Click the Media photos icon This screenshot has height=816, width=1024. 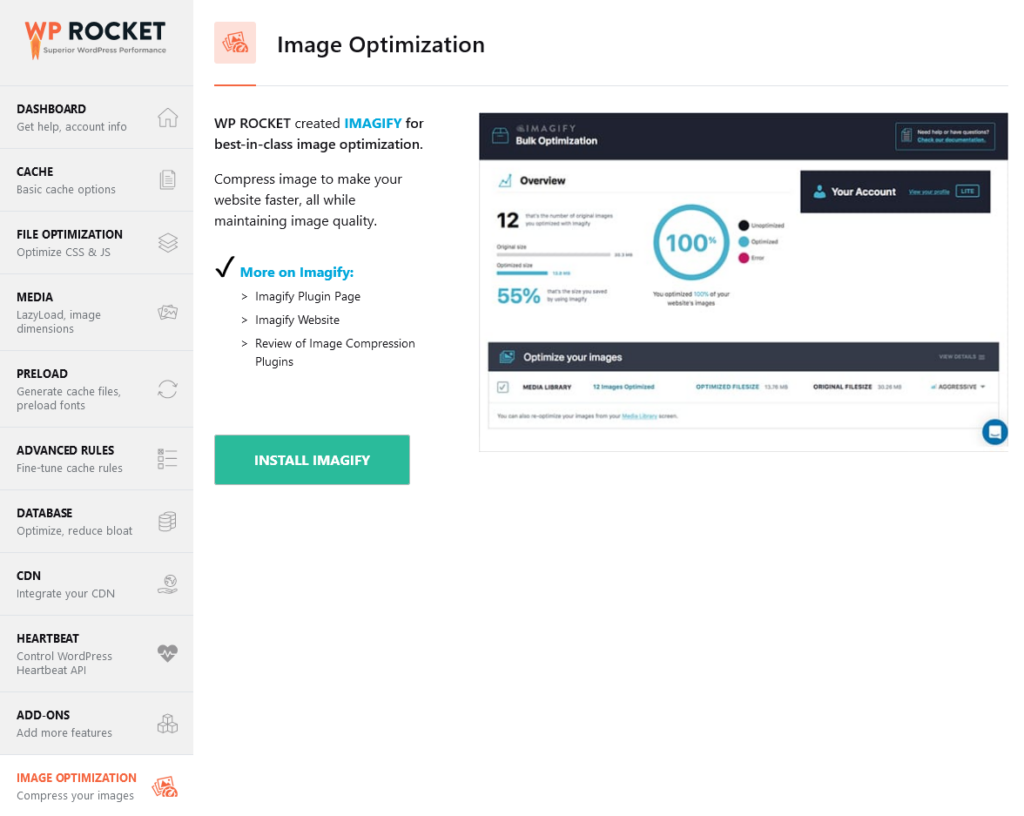(168, 312)
